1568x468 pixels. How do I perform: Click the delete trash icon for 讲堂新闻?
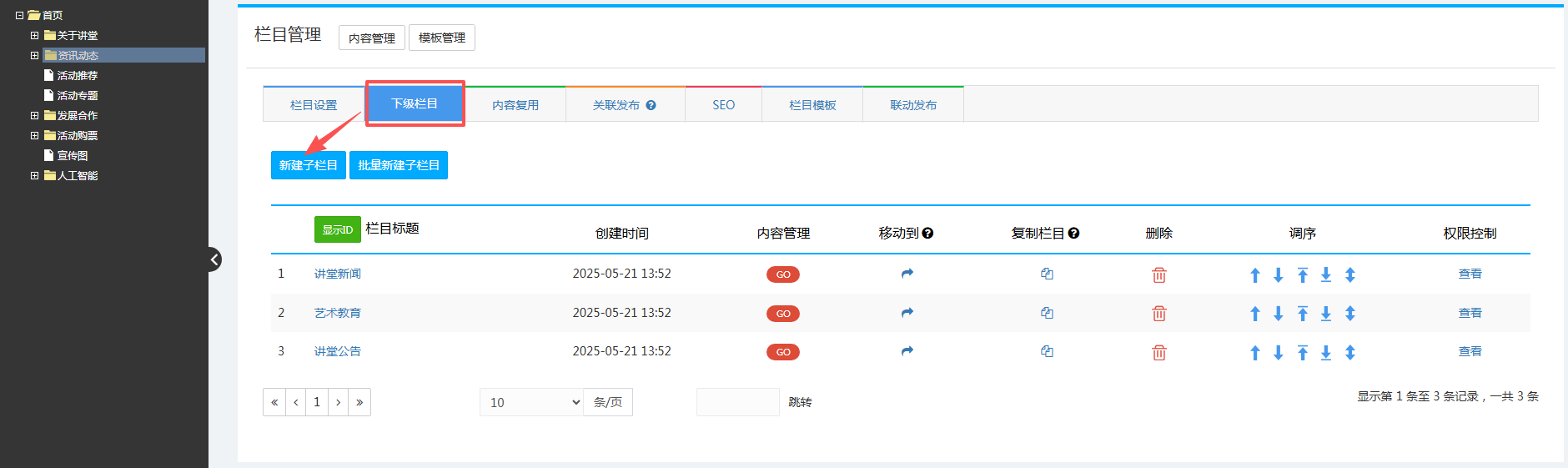(x=1158, y=274)
